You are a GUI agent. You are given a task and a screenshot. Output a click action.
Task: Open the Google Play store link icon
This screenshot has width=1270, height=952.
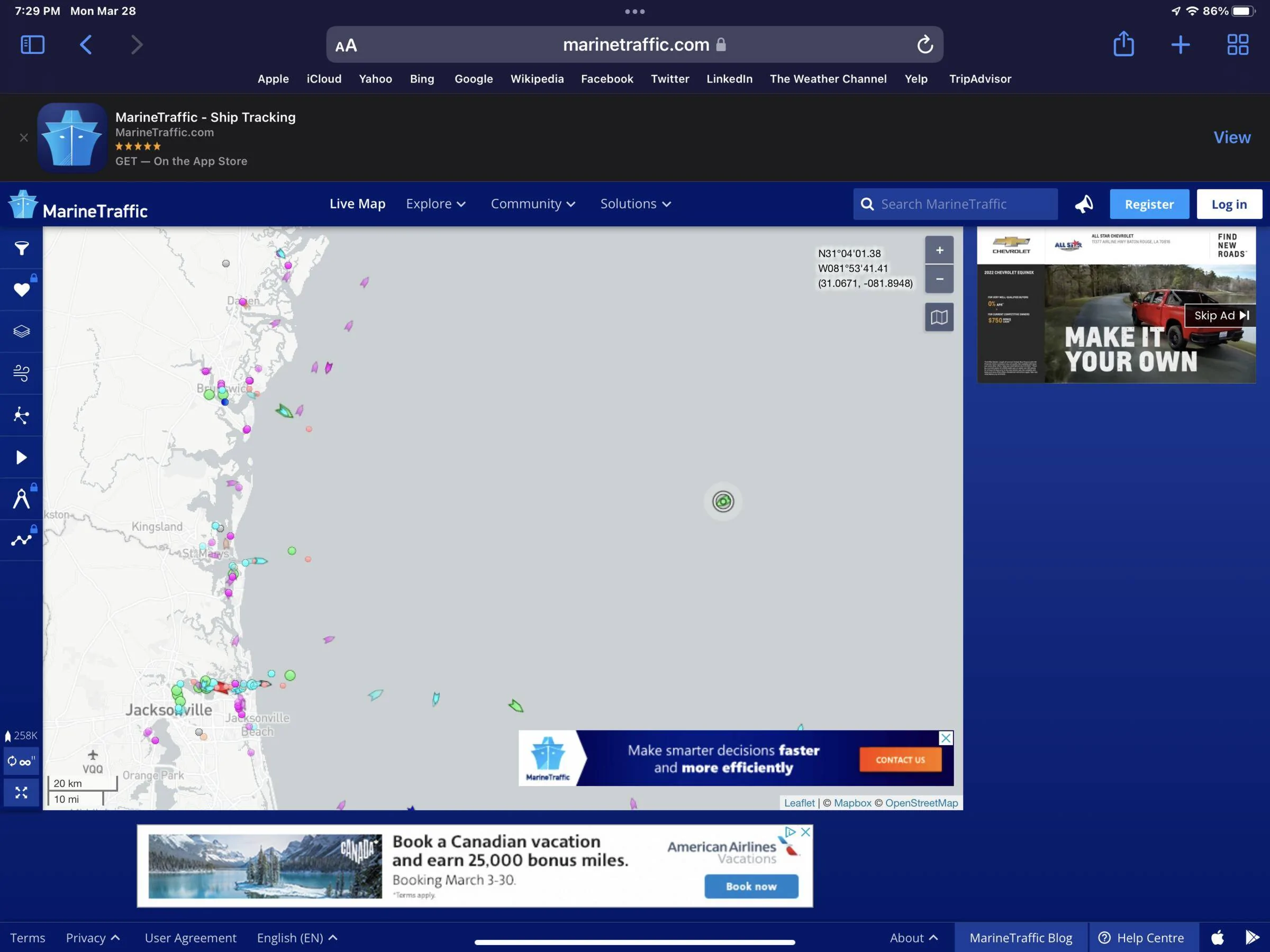click(1251, 938)
